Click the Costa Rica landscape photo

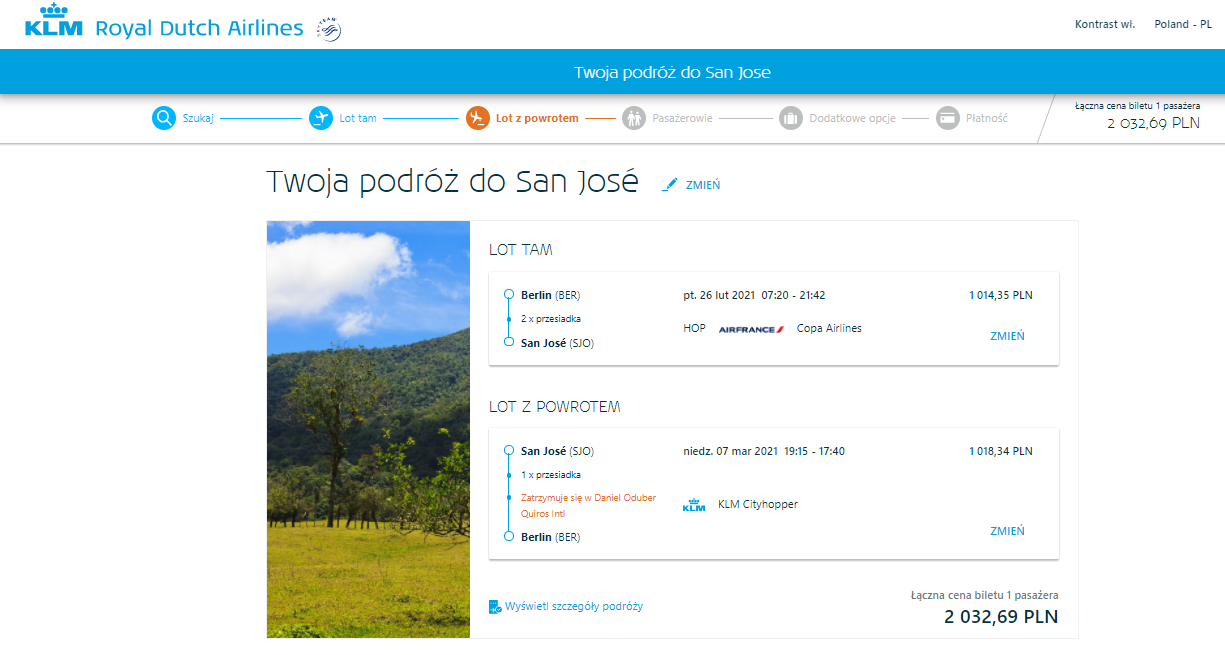point(368,429)
